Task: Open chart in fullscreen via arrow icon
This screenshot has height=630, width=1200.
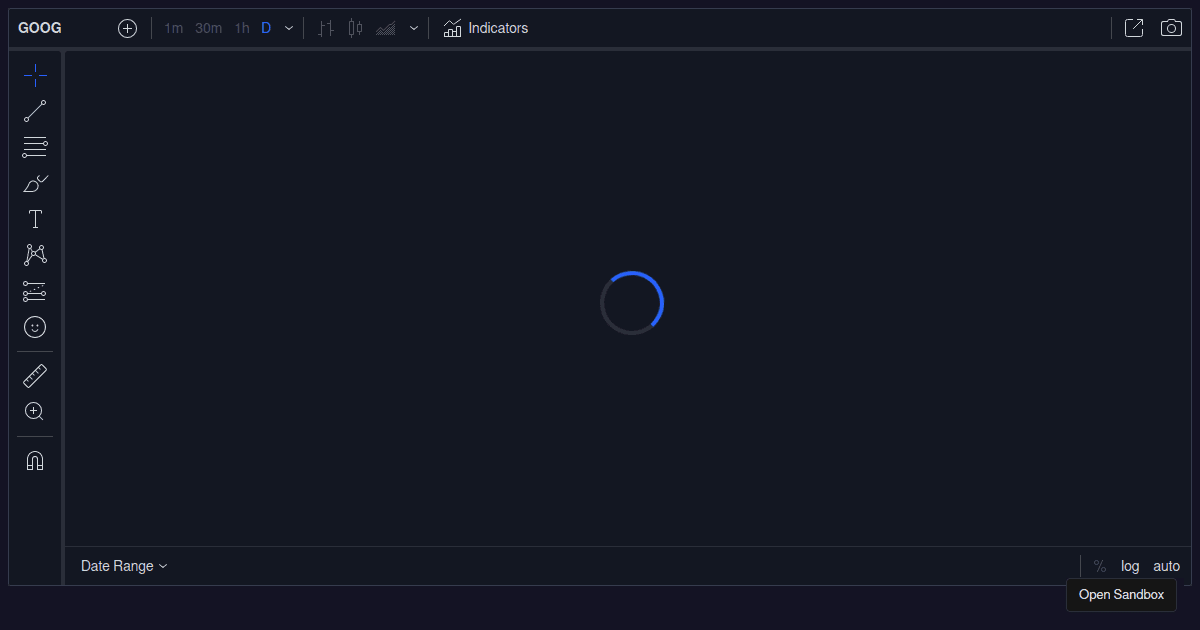Action: [x=1134, y=28]
